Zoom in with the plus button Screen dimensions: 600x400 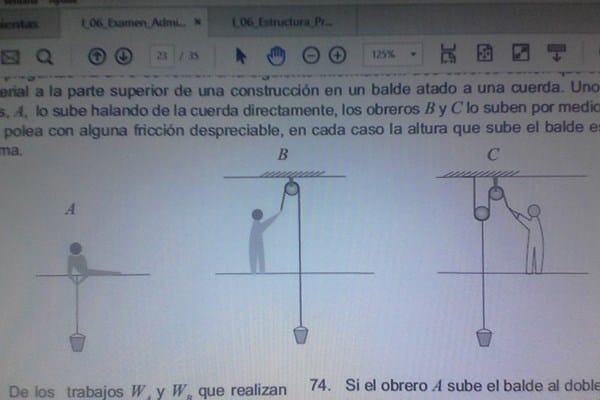[x=337, y=55]
